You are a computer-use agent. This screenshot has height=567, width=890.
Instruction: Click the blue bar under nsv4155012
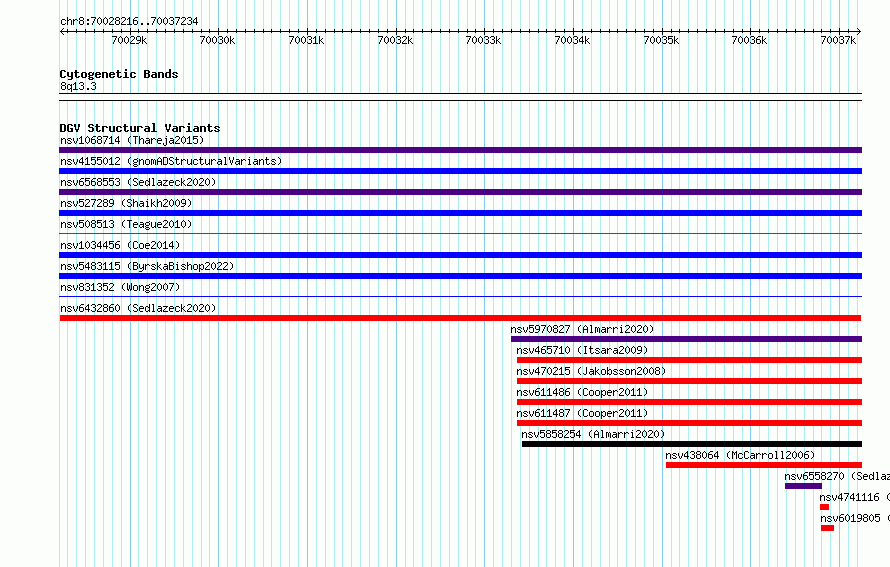pyautogui.click(x=460, y=171)
